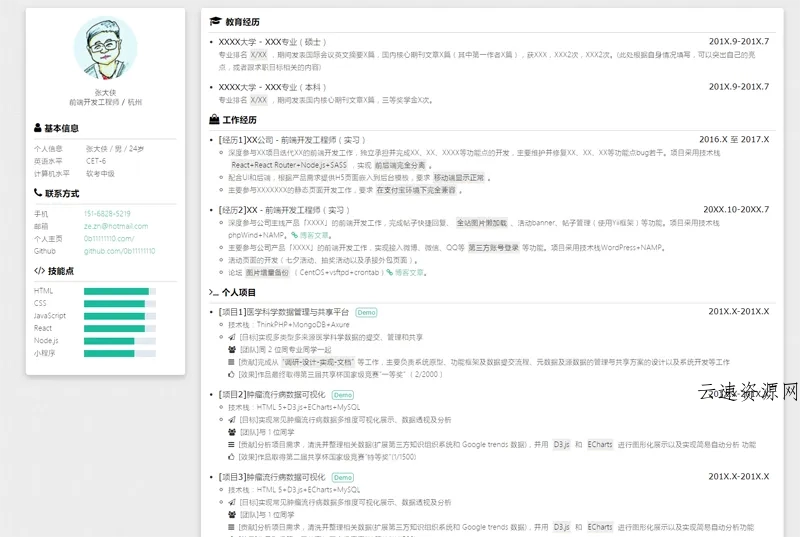Image resolution: width=800 pixels, height=537 pixels.
Task: Open the 0b11111110.com personal homepage link
Action: click(x=109, y=239)
